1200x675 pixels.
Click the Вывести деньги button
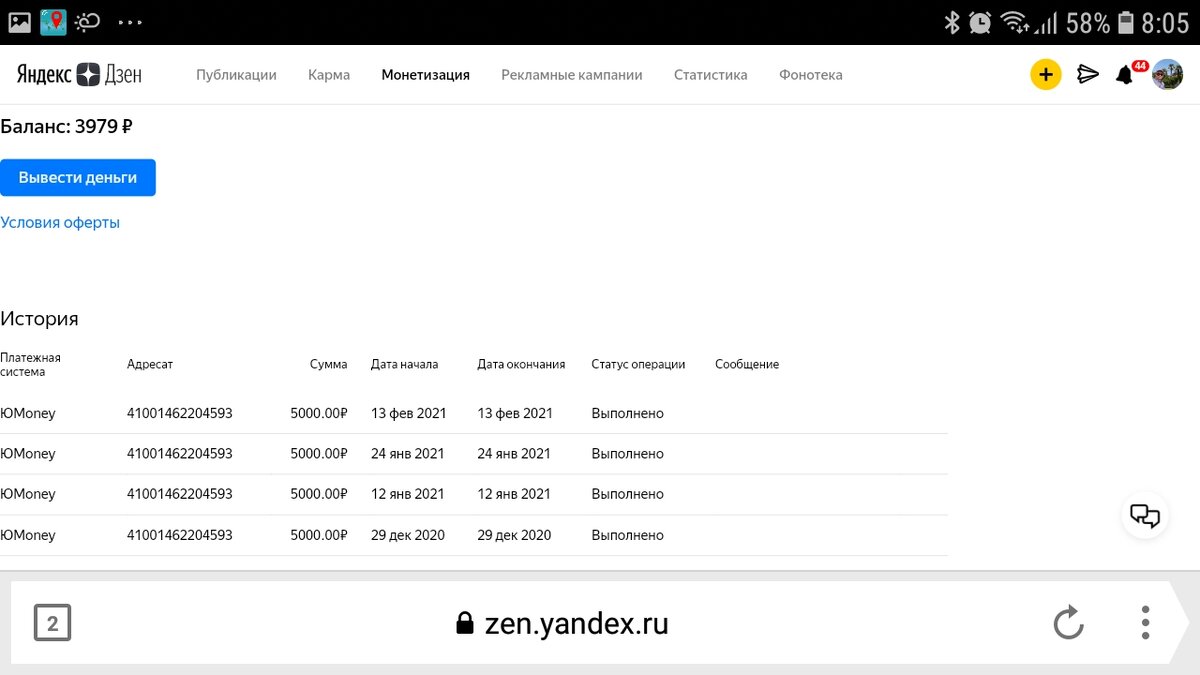coord(78,177)
